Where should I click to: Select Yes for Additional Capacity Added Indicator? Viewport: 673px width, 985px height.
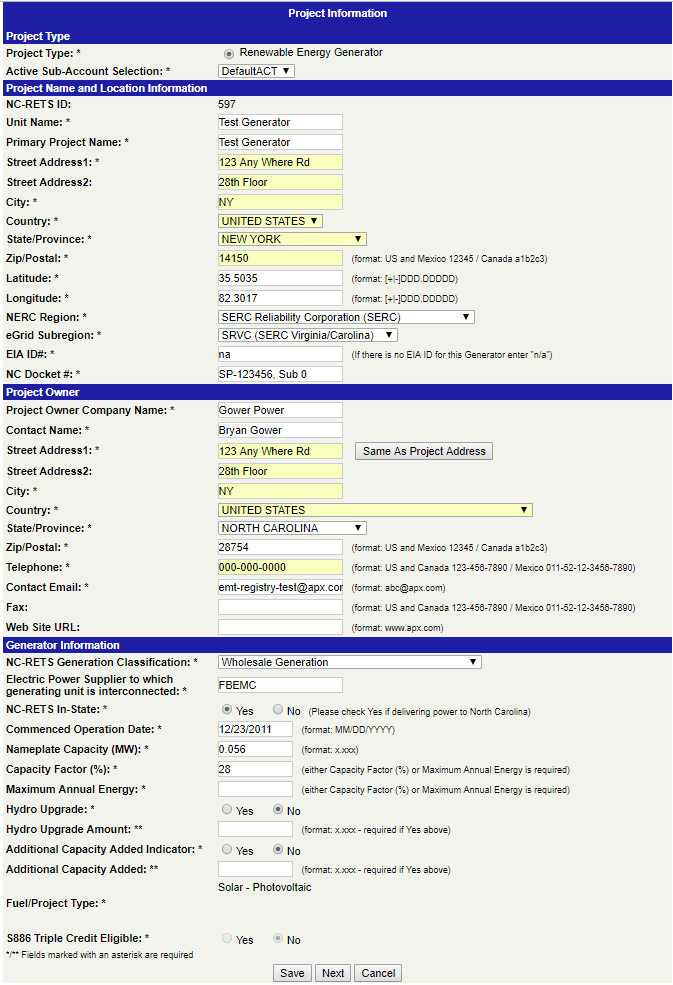227,849
